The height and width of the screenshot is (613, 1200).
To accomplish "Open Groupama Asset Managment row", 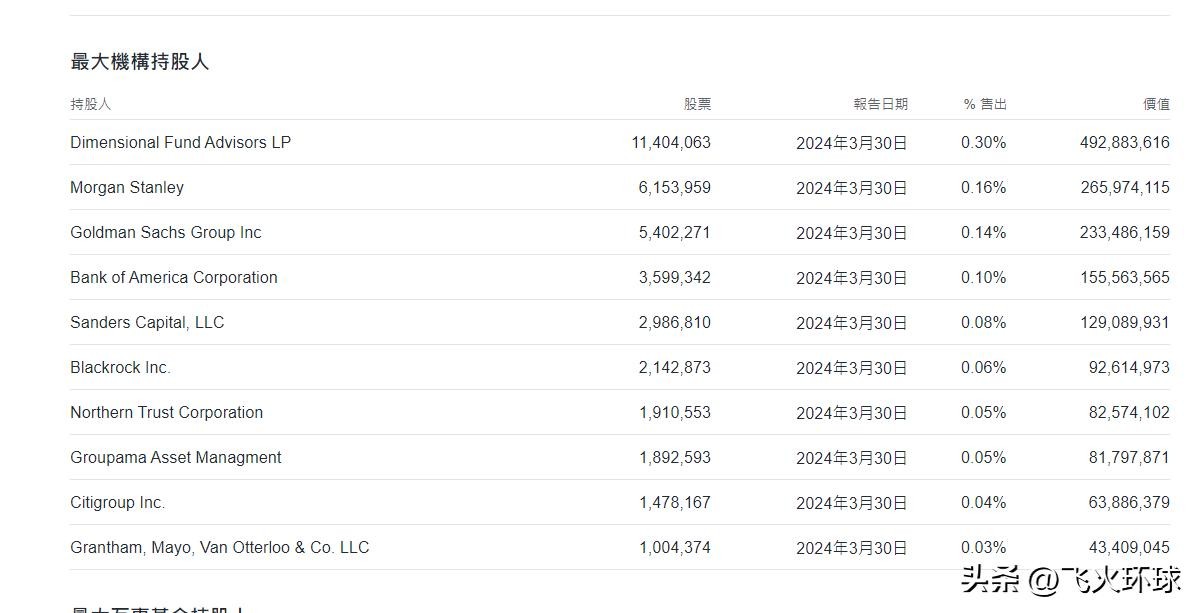I will coord(175,457).
